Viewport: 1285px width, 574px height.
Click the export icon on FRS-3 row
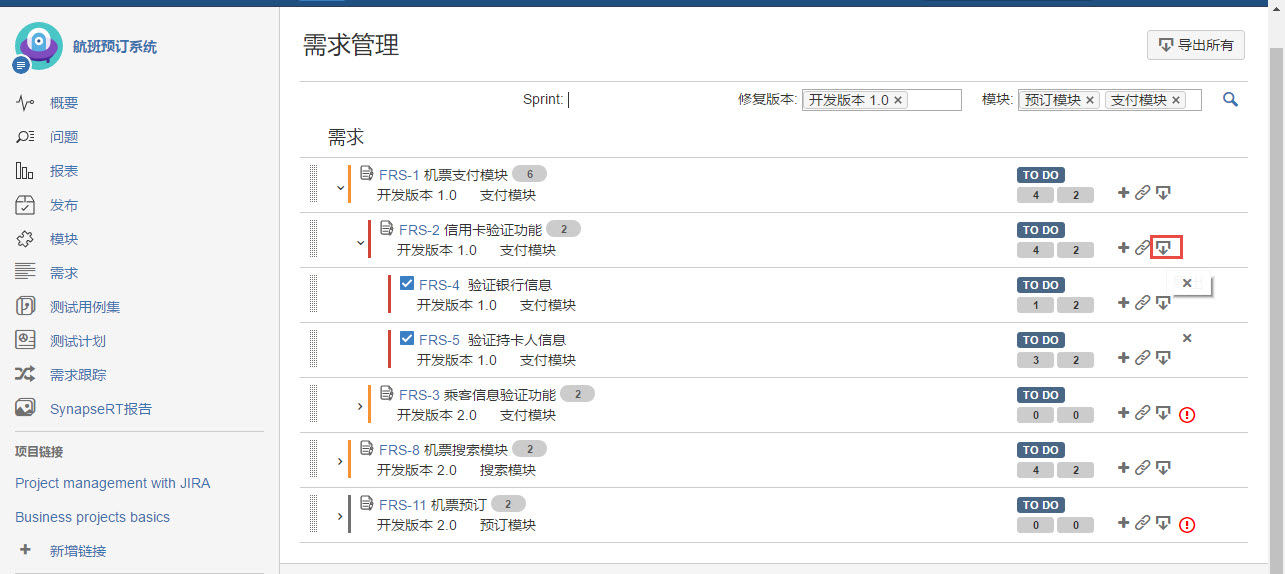tap(1163, 413)
